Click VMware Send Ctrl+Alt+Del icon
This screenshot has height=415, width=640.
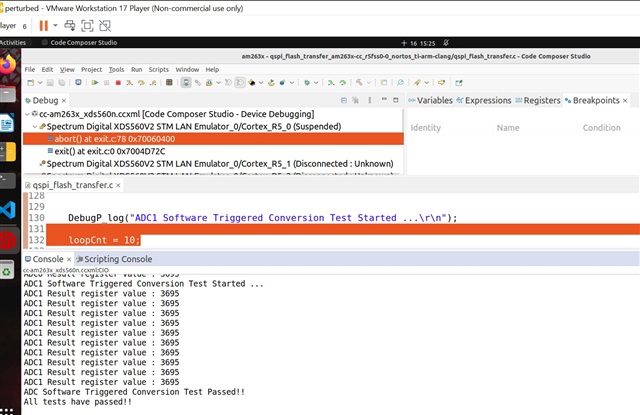(x=70, y=26)
